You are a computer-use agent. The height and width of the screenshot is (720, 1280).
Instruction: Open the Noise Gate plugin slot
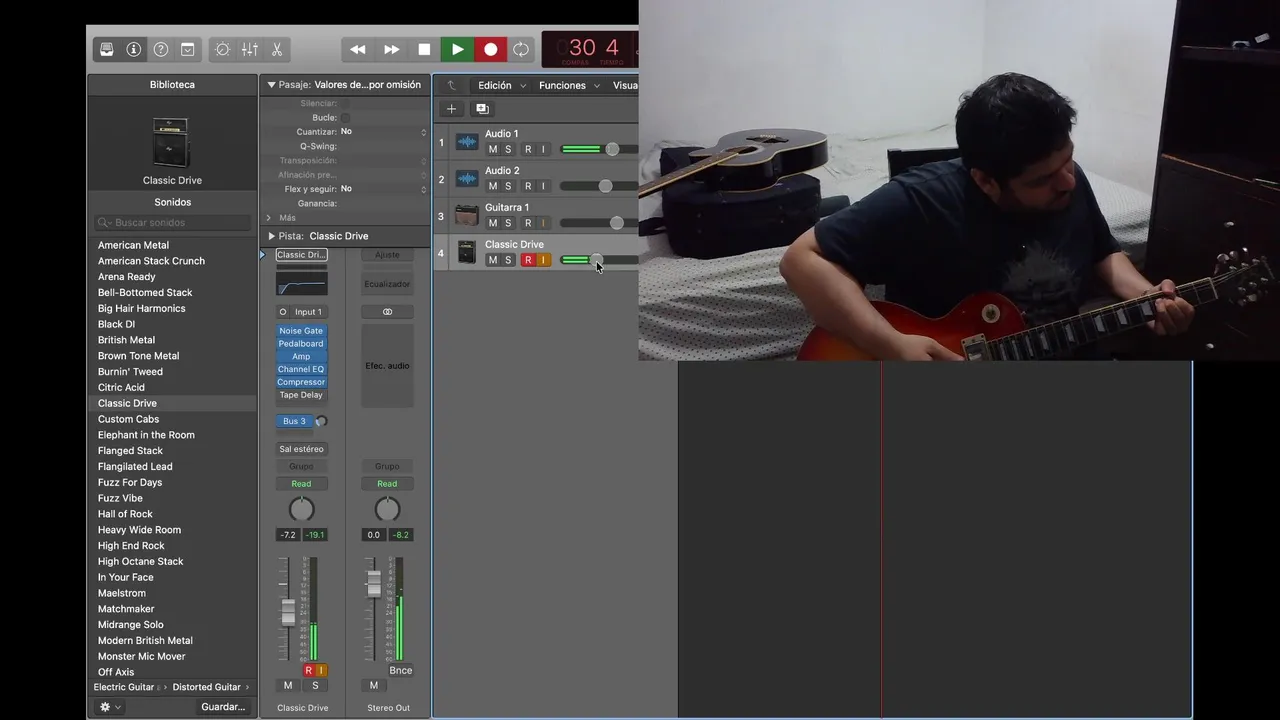click(301, 331)
